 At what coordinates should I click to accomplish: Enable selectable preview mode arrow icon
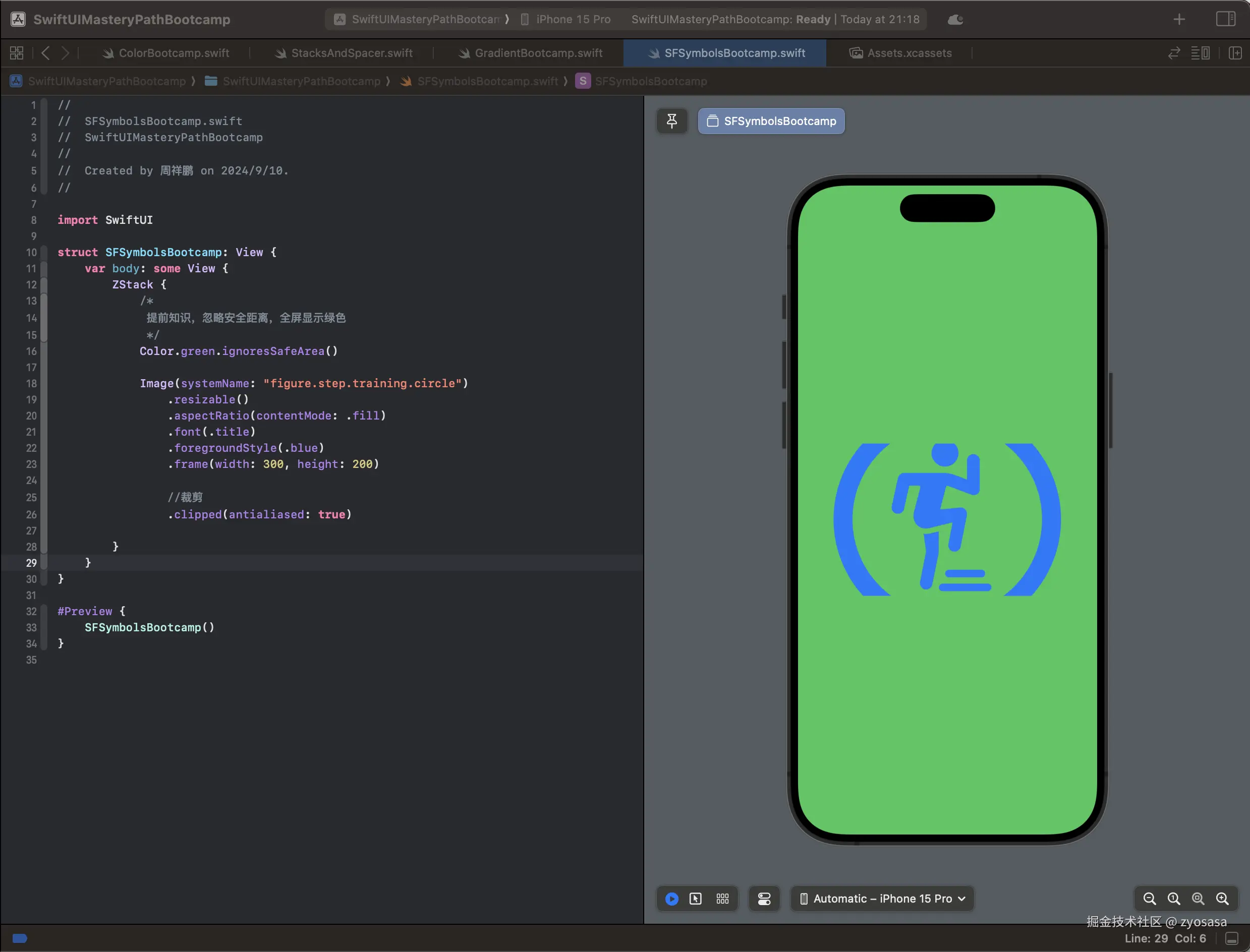(696, 899)
